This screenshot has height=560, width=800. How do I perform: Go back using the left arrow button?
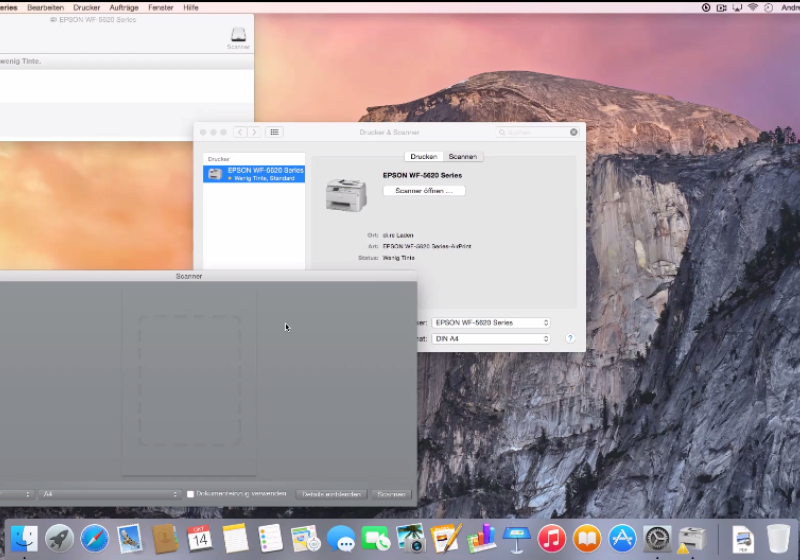(x=240, y=132)
